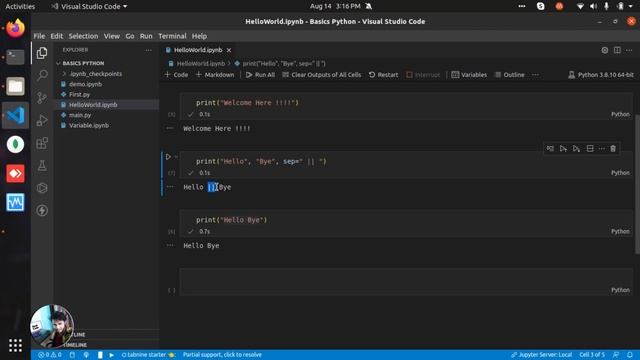Split the editor to the right
Image resolution: width=640 pixels, height=360 pixels.
[x=617, y=50]
